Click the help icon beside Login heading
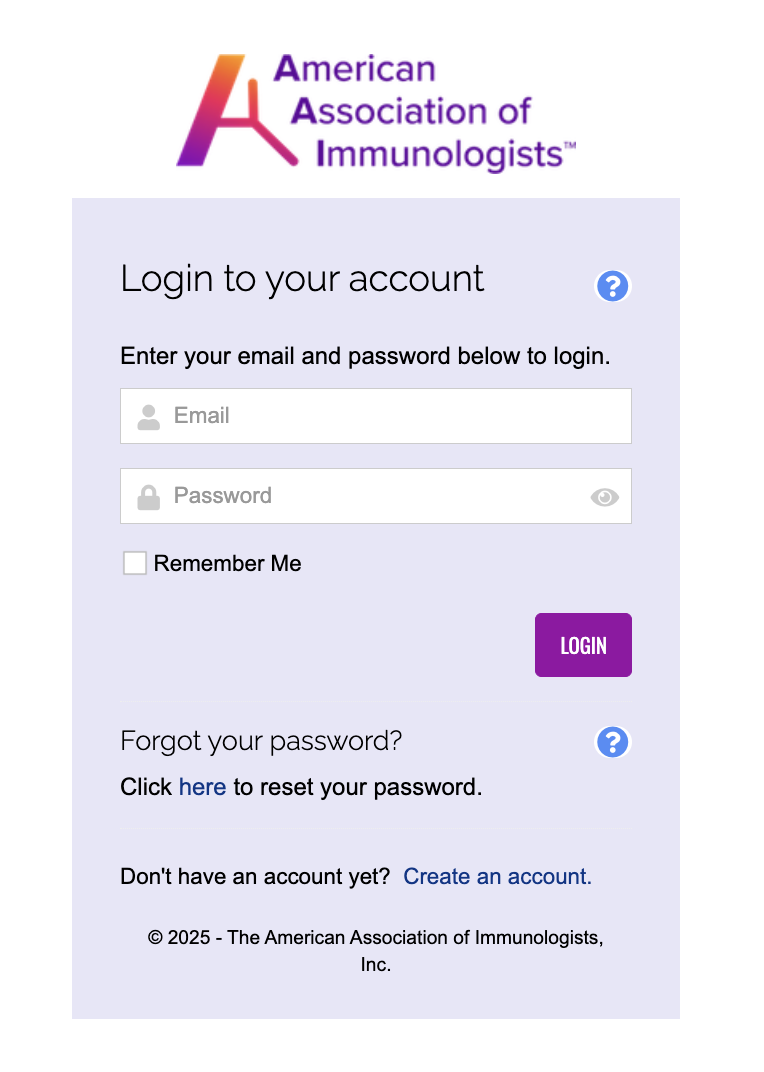764x1072 pixels. [613, 286]
